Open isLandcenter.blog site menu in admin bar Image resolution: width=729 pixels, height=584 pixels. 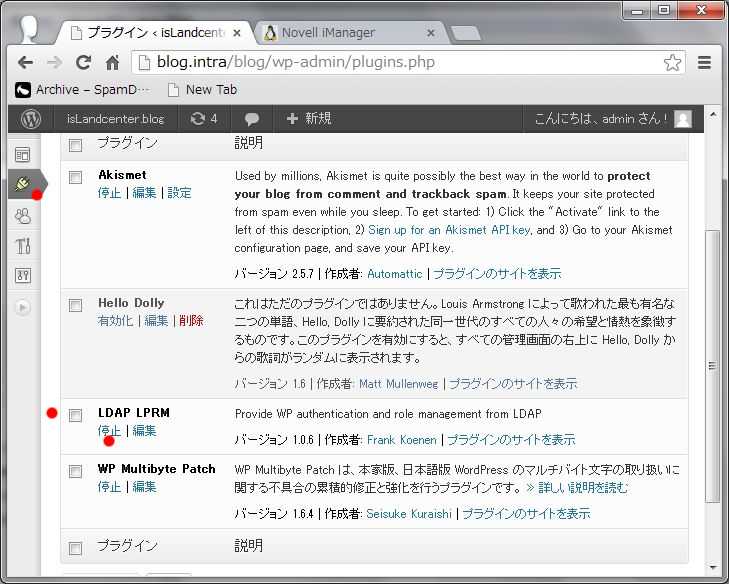tap(115, 119)
